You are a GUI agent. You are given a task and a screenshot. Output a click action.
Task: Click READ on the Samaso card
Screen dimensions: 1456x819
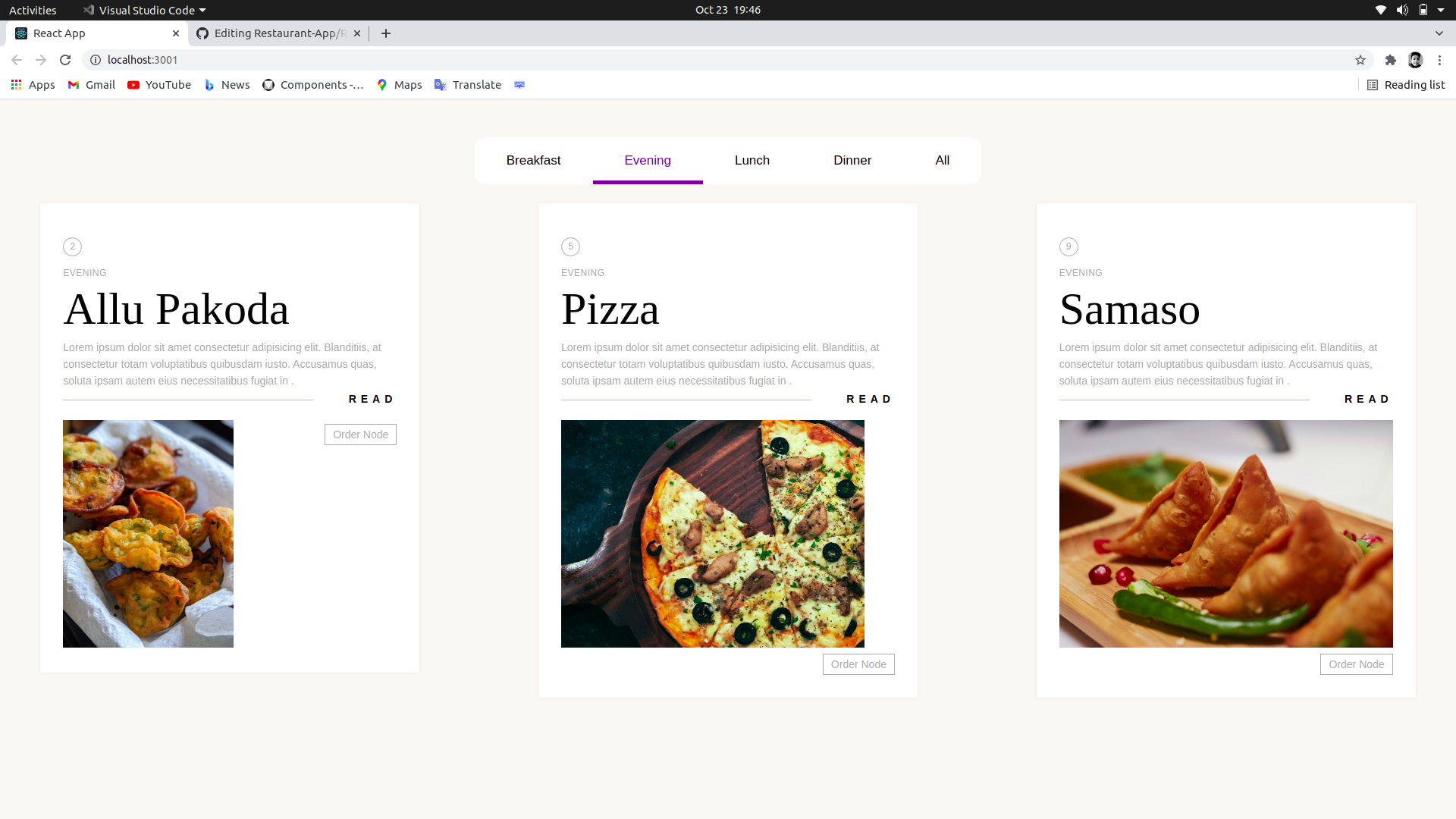tap(1367, 398)
